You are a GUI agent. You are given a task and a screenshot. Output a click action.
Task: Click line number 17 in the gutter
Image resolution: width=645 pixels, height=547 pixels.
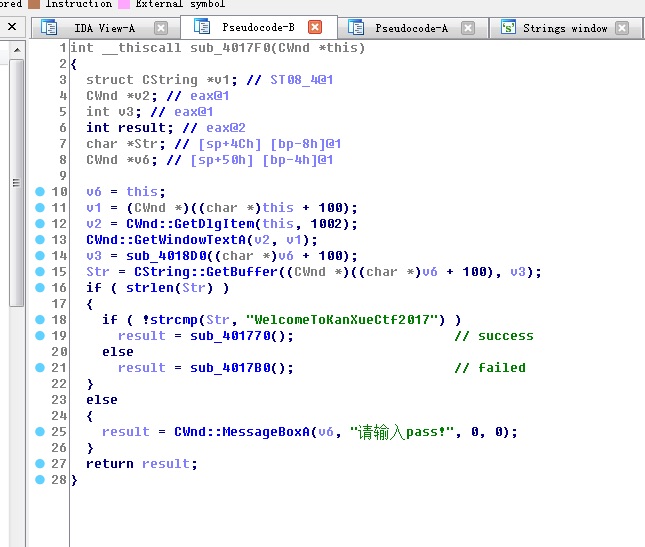pyautogui.click(x=59, y=304)
